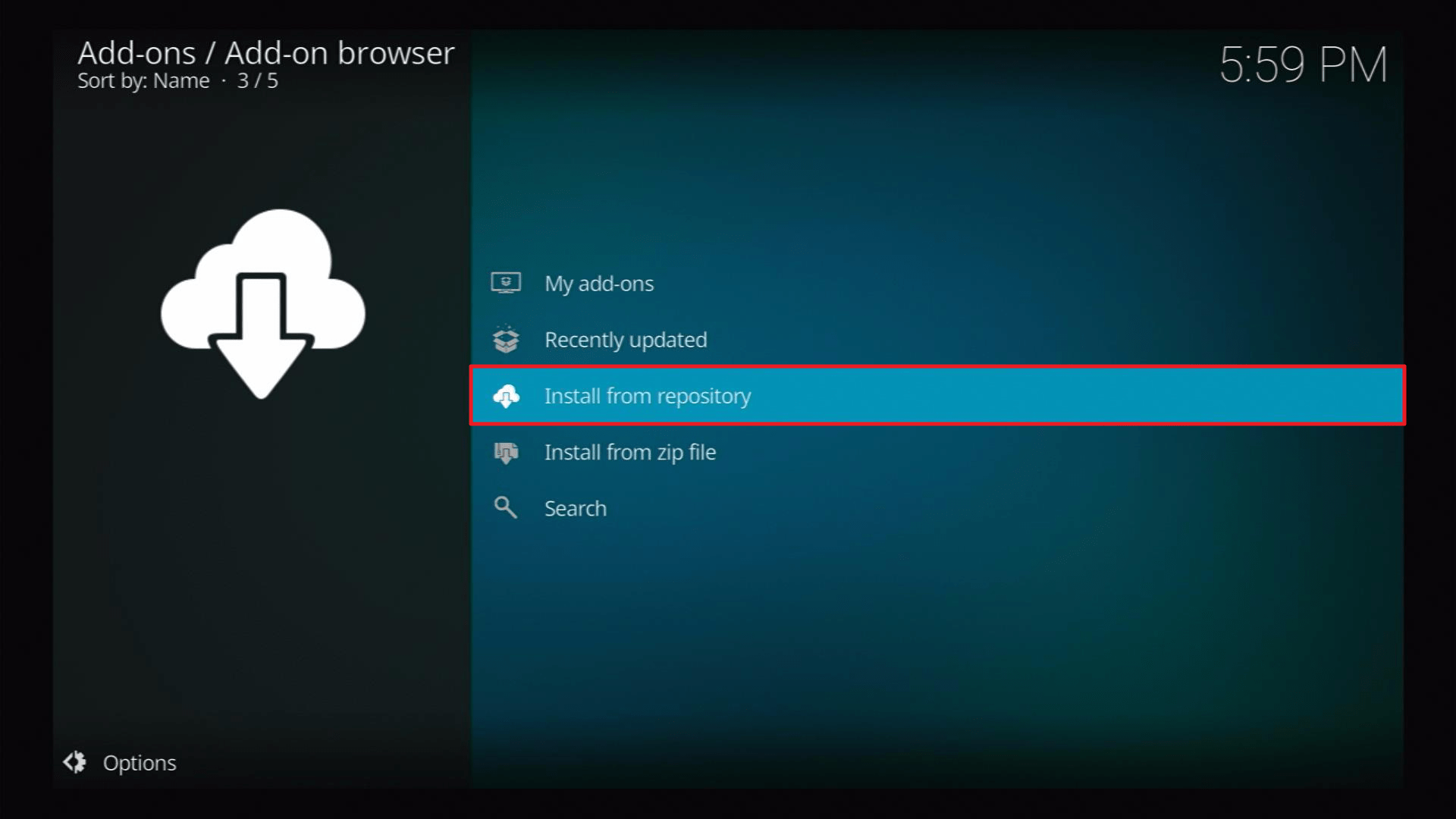Click the magnifying glass Search icon
Viewport: 1456px width, 819px height.
coord(506,507)
